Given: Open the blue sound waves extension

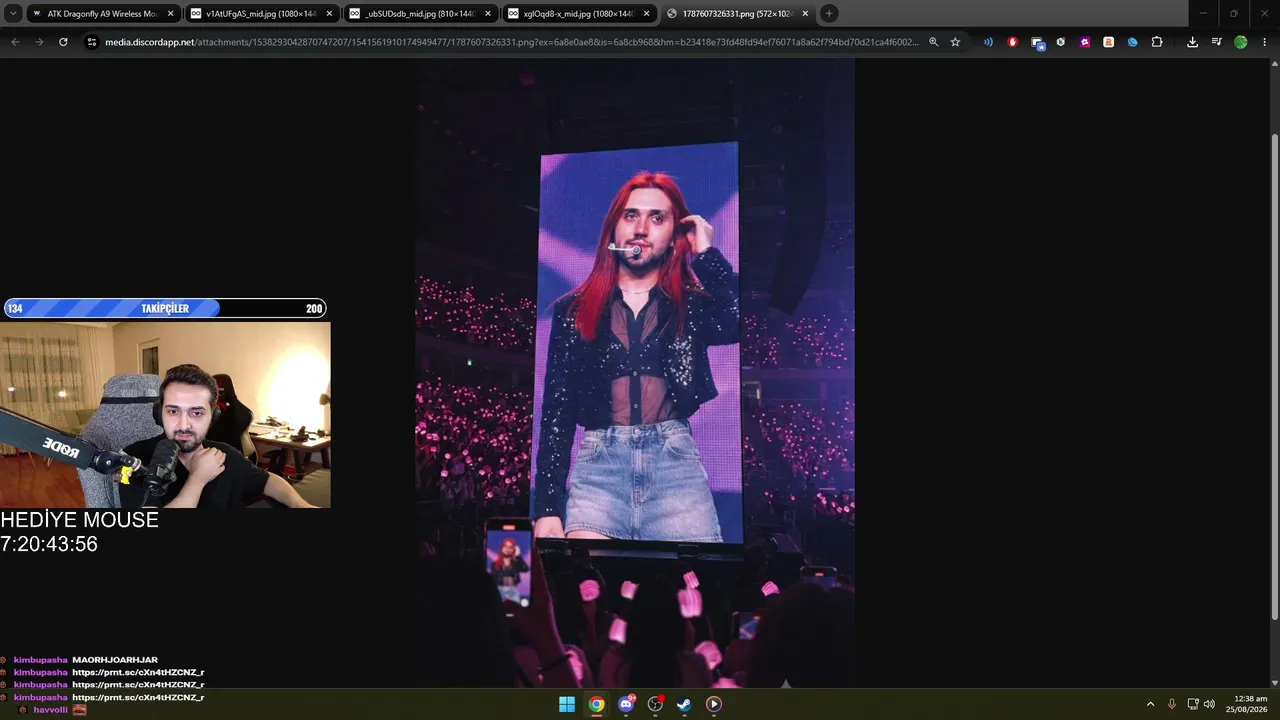Looking at the screenshot, I should point(988,42).
